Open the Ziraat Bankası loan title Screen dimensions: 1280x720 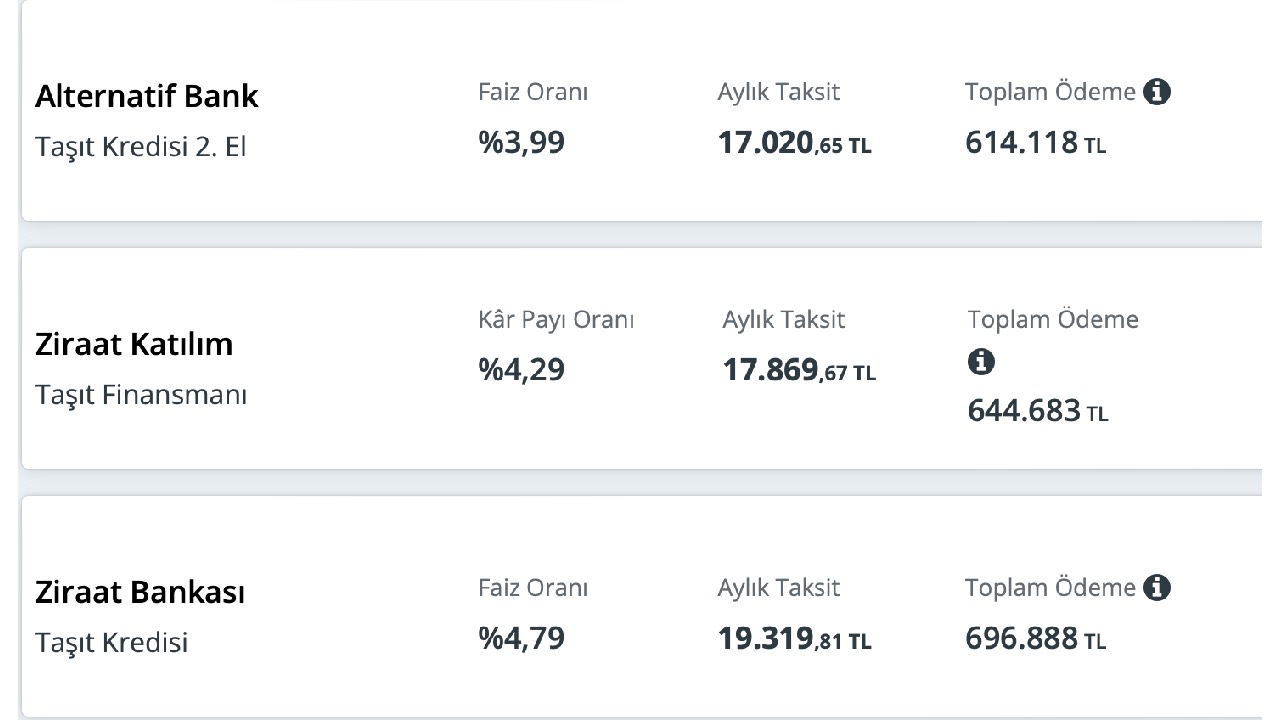coord(140,592)
